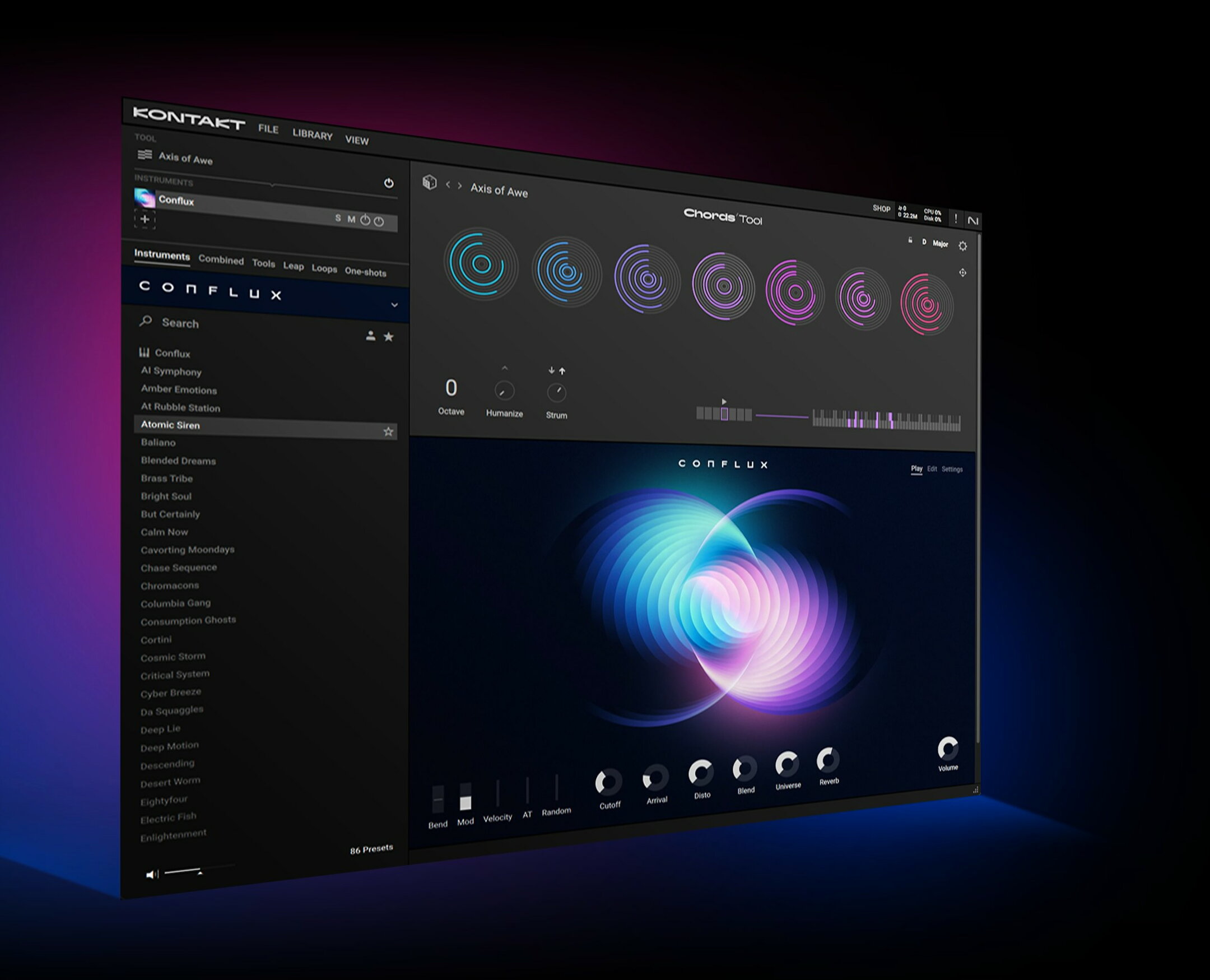This screenshot has width=1210, height=980.
Task: Go to next preset arrow
Action: (460, 185)
